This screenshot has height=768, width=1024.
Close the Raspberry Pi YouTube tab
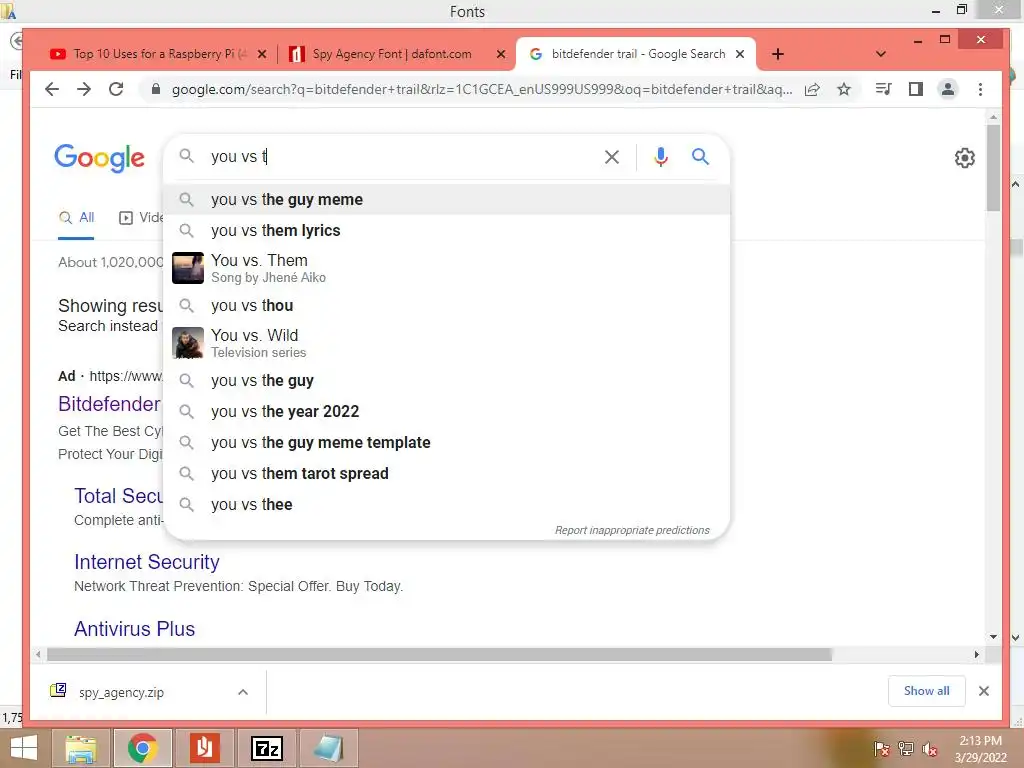click(x=262, y=54)
